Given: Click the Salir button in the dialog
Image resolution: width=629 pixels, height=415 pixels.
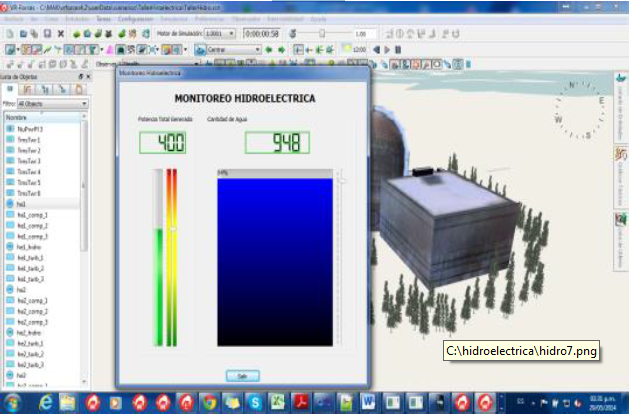Looking at the screenshot, I should 241,375.
